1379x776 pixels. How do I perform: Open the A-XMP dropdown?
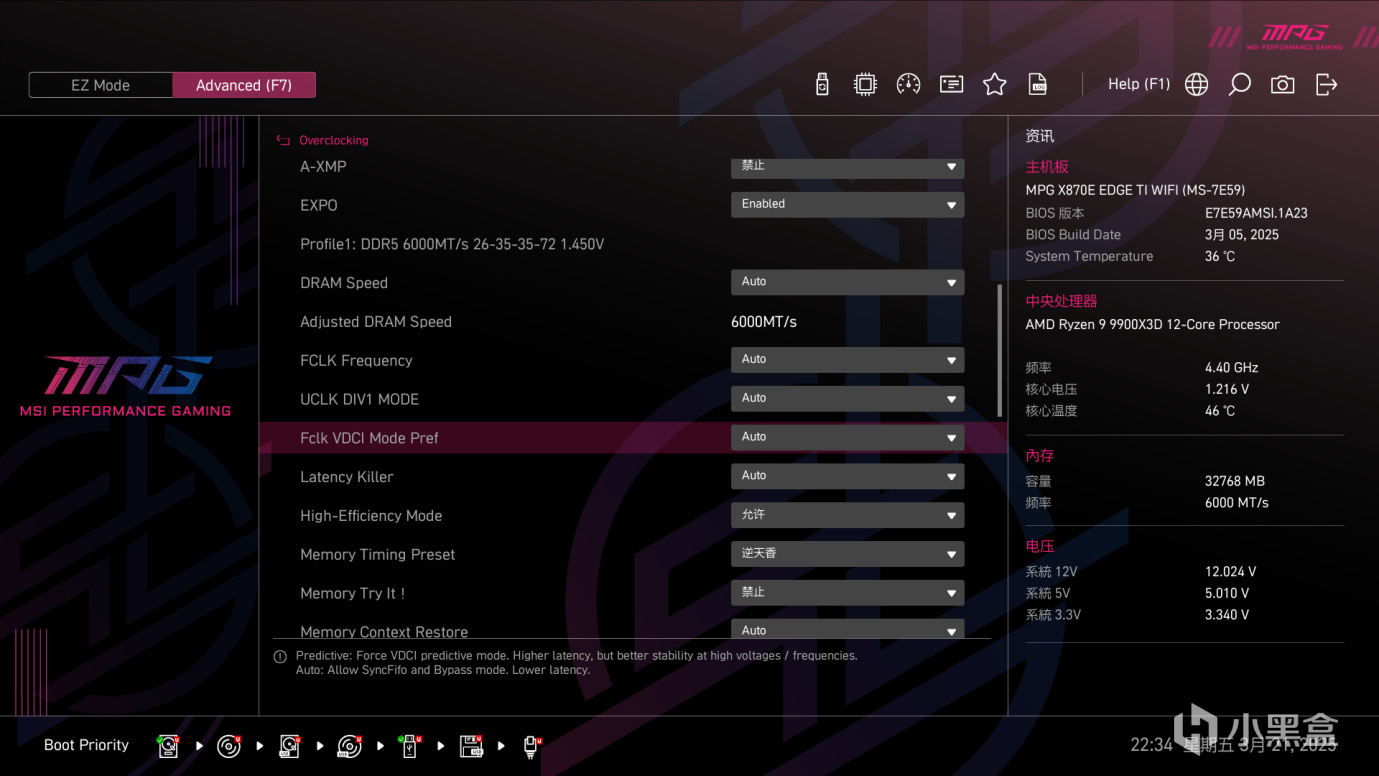(x=847, y=166)
